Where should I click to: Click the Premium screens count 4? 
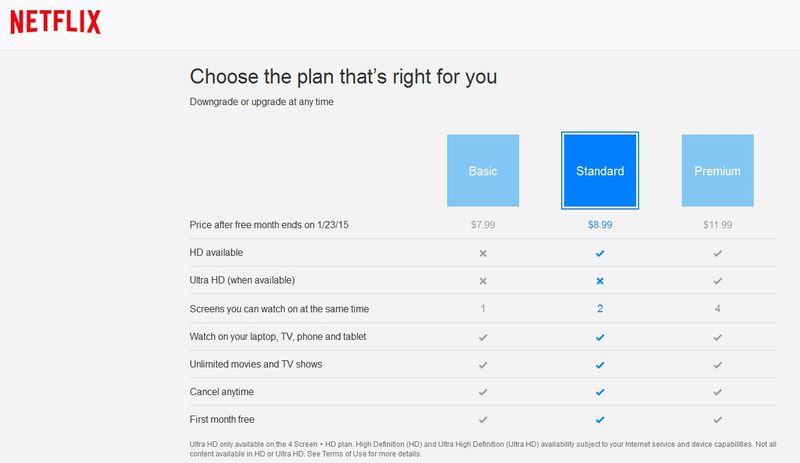point(717,308)
